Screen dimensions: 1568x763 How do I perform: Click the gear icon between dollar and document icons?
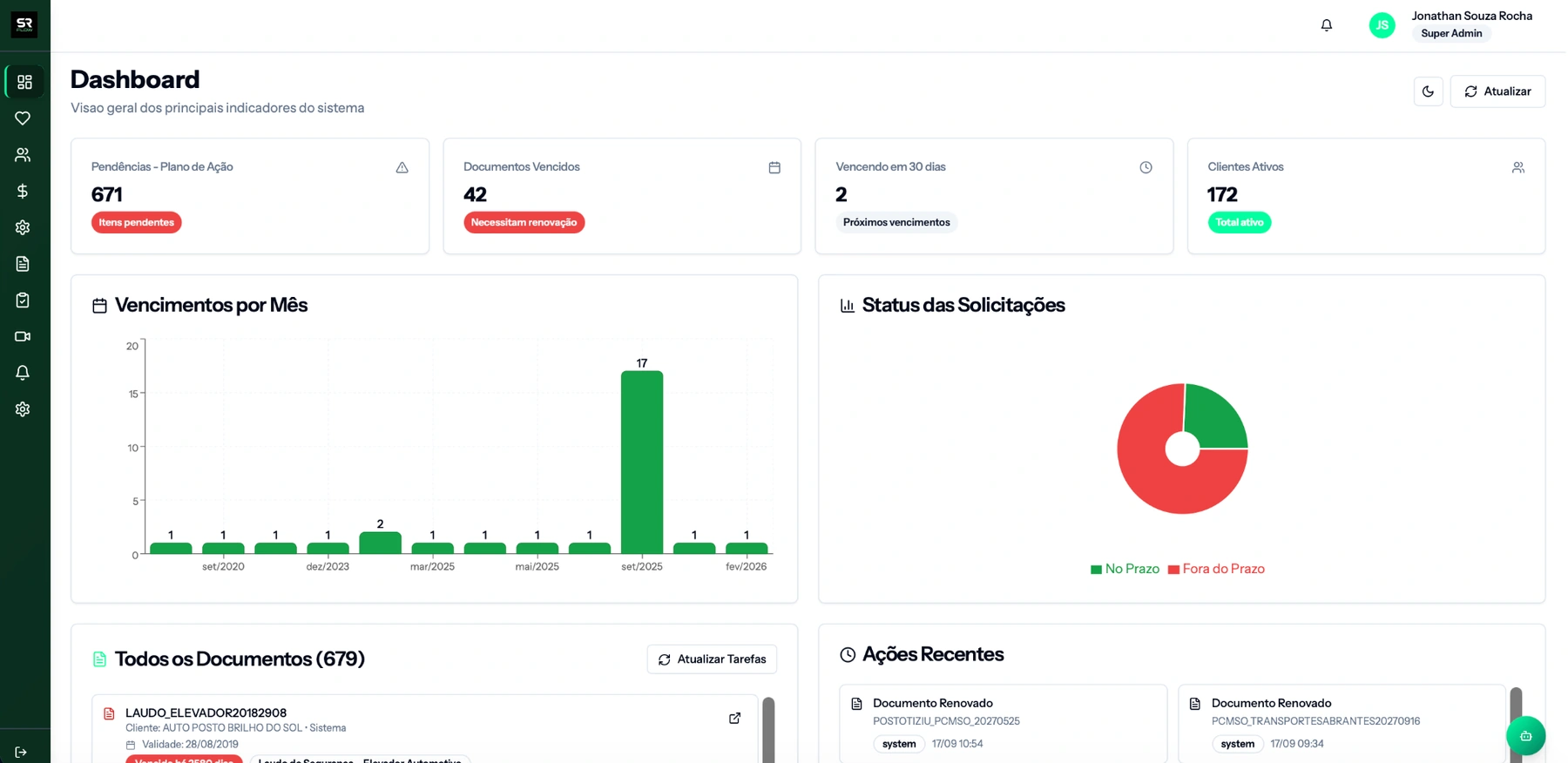point(23,227)
